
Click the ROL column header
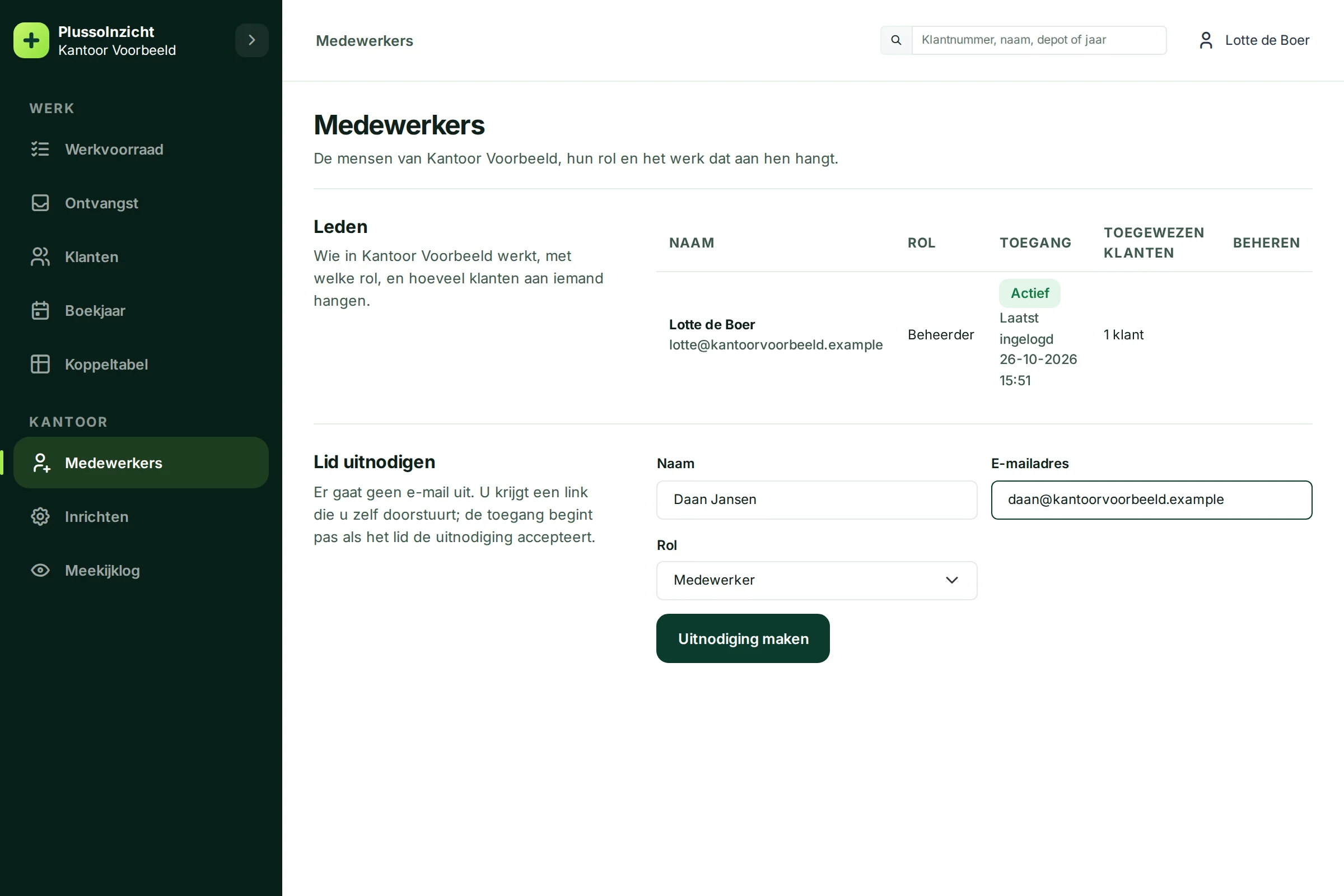(x=922, y=243)
